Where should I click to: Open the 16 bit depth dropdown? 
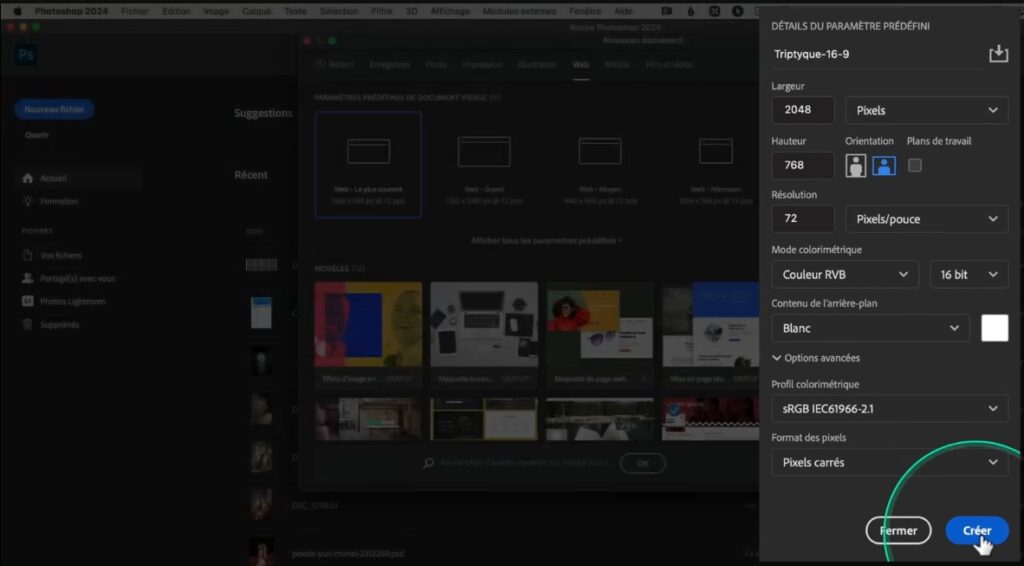pos(968,274)
